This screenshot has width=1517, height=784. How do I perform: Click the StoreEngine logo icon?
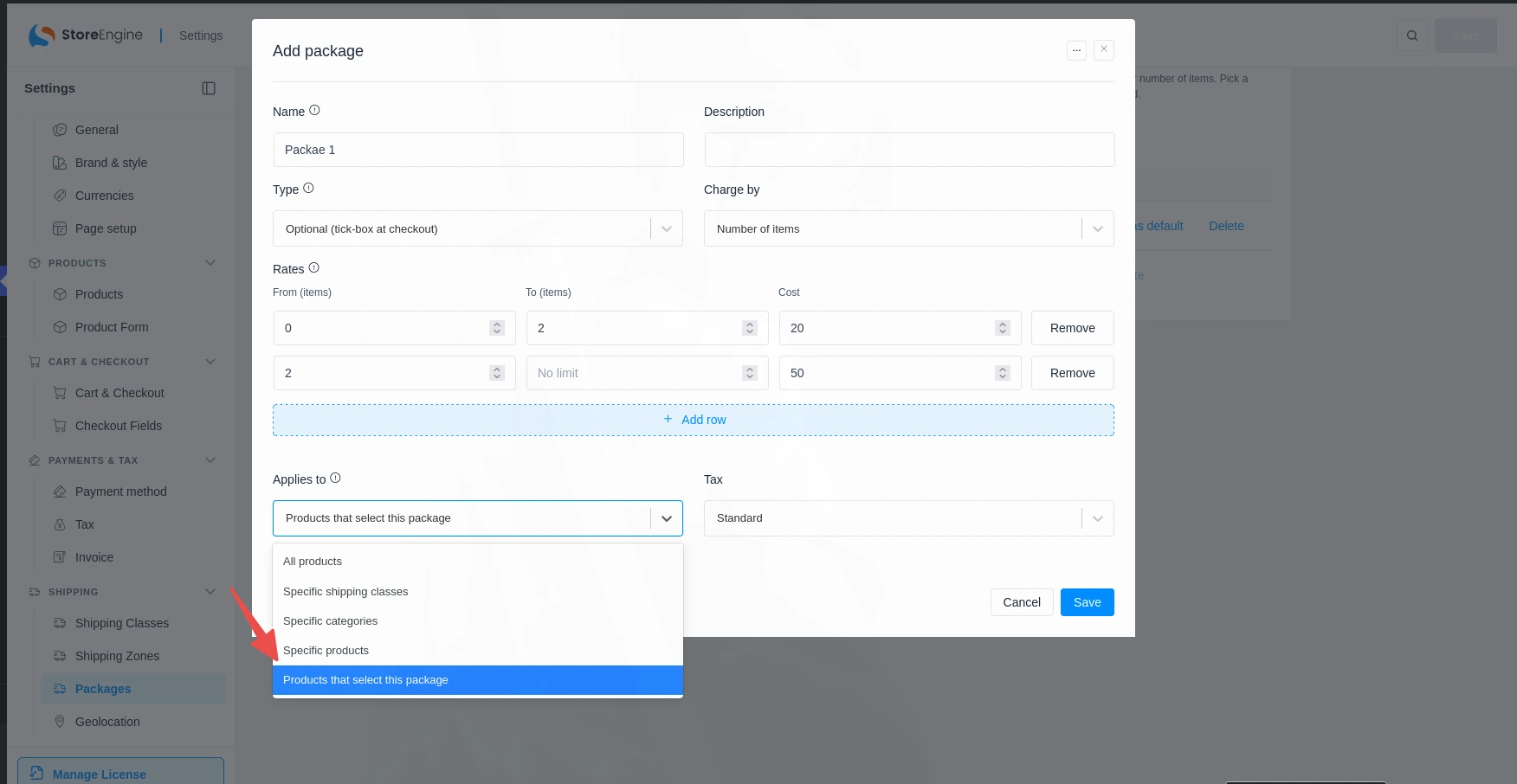pyautogui.click(x=42, y=35)
